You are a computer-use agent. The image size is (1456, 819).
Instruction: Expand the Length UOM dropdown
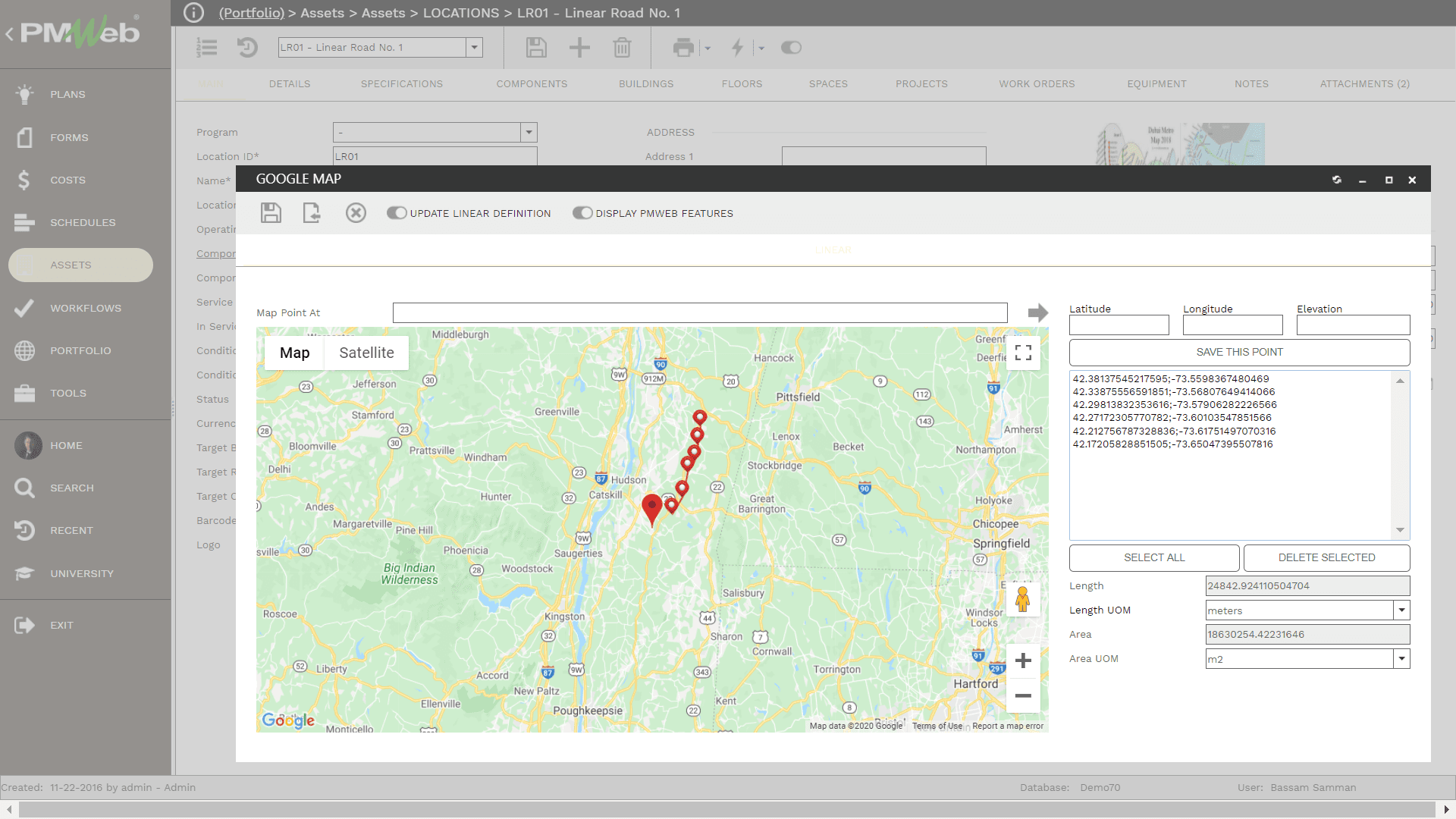coord(1402,610)
